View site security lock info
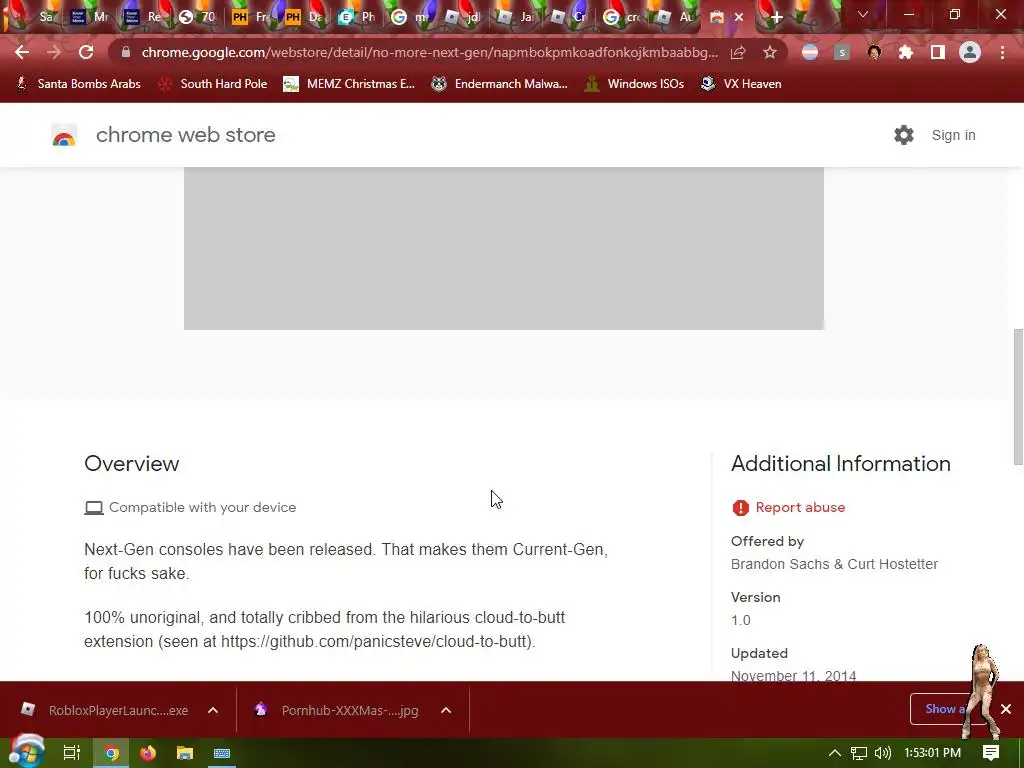The height and width of the screenshot is (768, 1024). pyautogui.click(x=126, y=52)
